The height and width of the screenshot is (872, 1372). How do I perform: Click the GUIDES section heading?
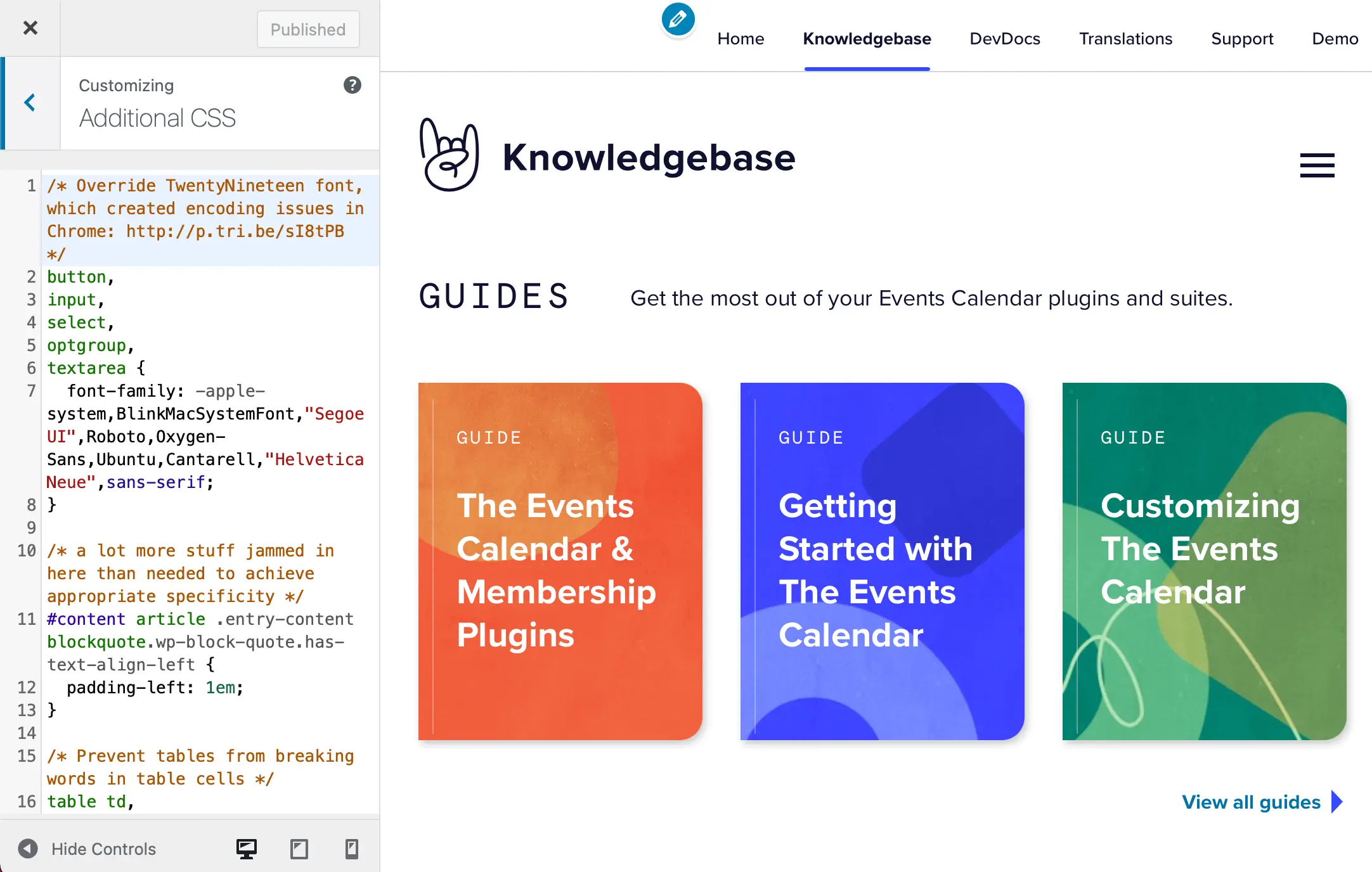tap(494, 297)
